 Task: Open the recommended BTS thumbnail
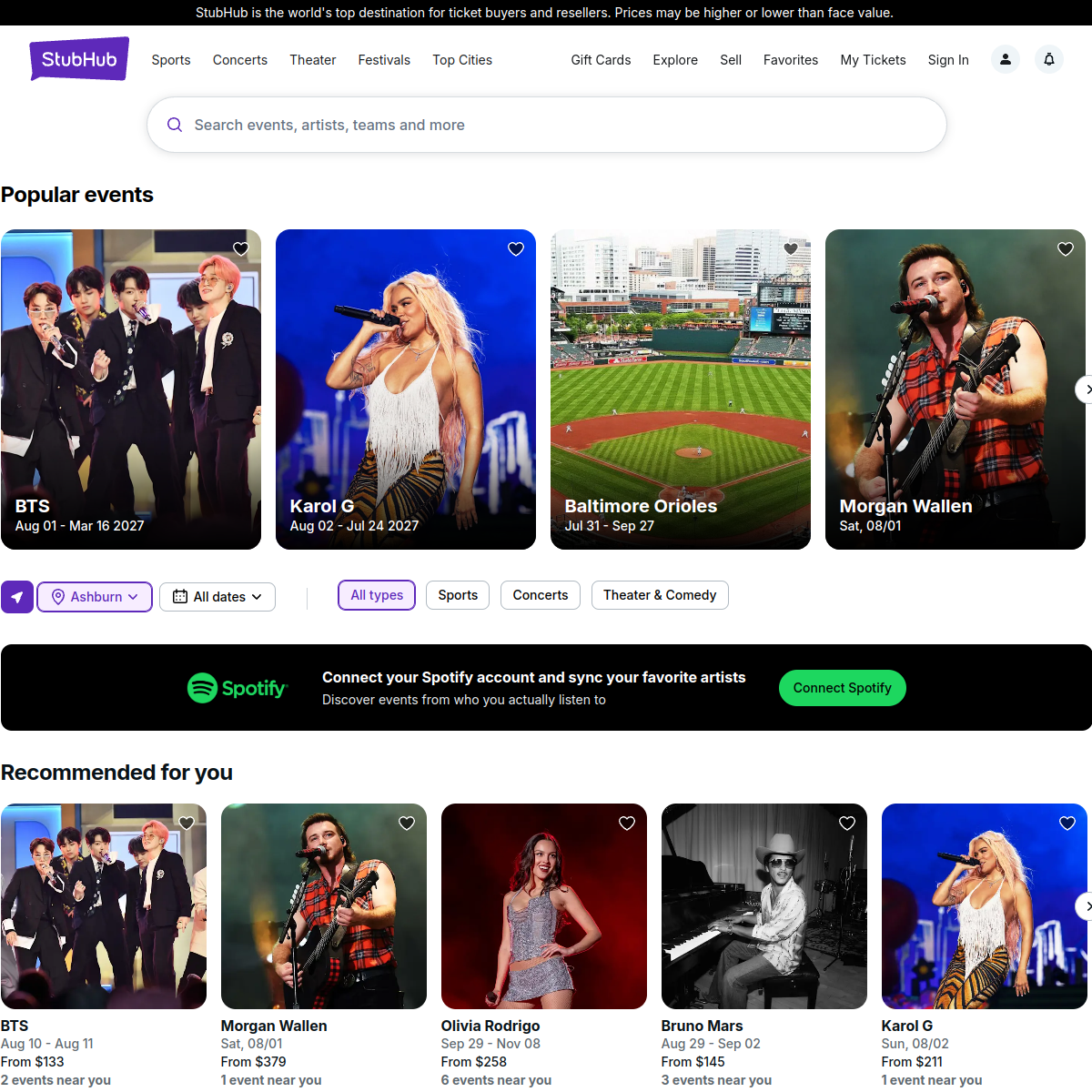click(x=104, y=906)
